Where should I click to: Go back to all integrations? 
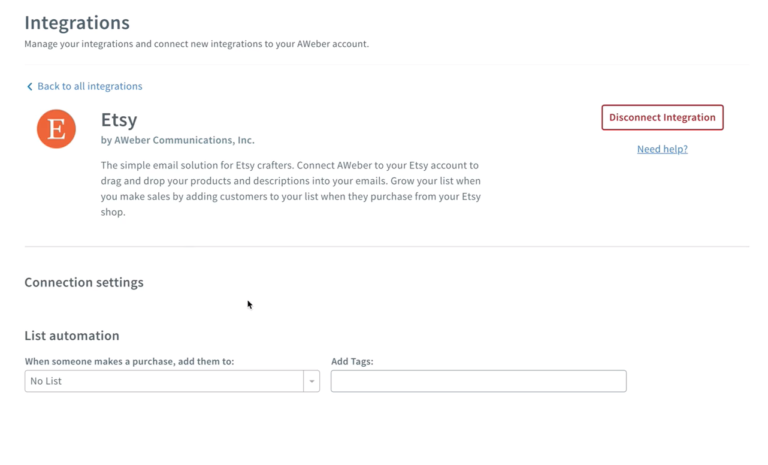coord(89,87)
